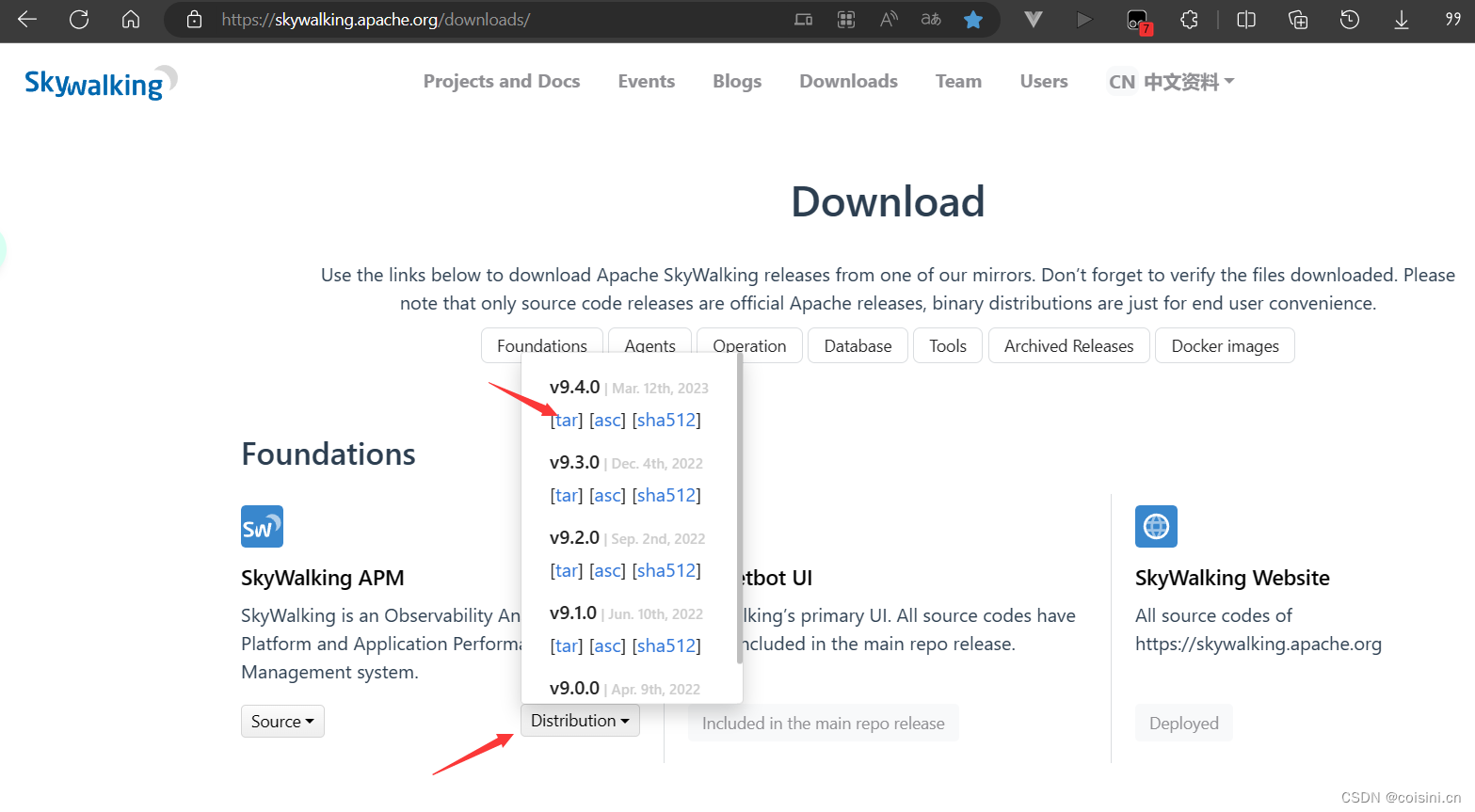Open the Projects and Docs menu
Viewport: 1475px width, 812px height.
[502, 81]
